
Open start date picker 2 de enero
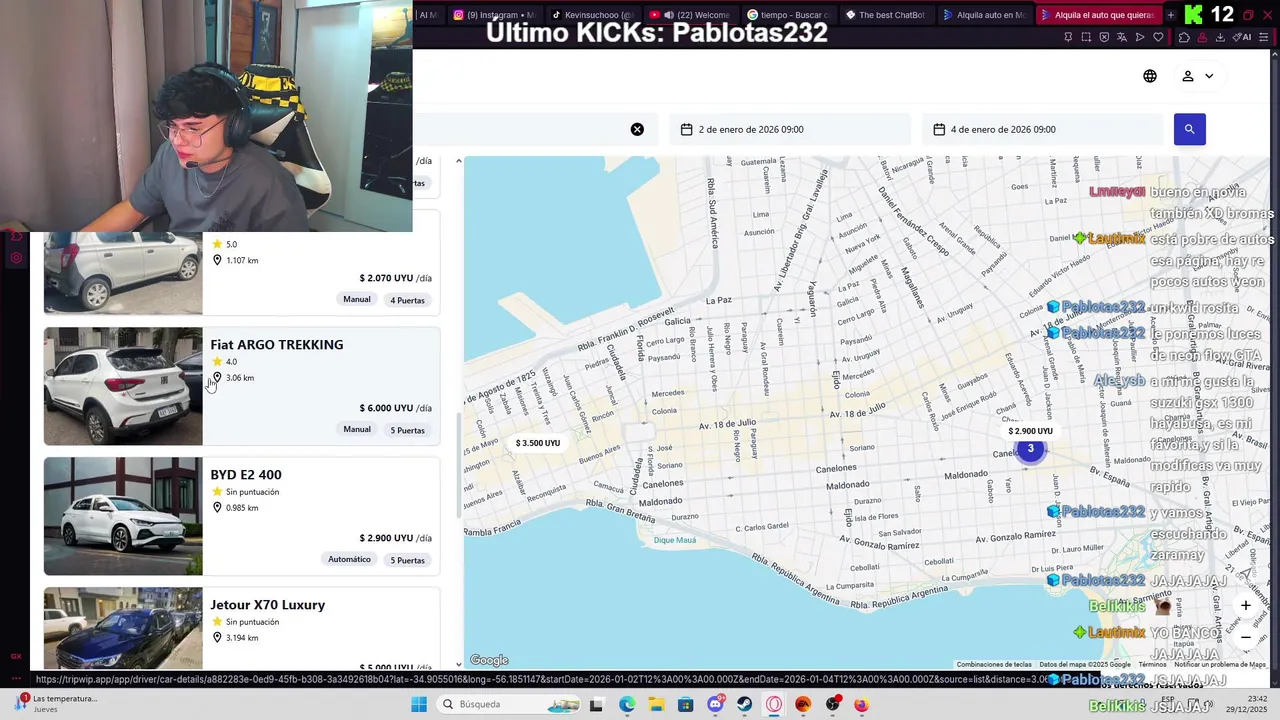[x=790, y=129]
